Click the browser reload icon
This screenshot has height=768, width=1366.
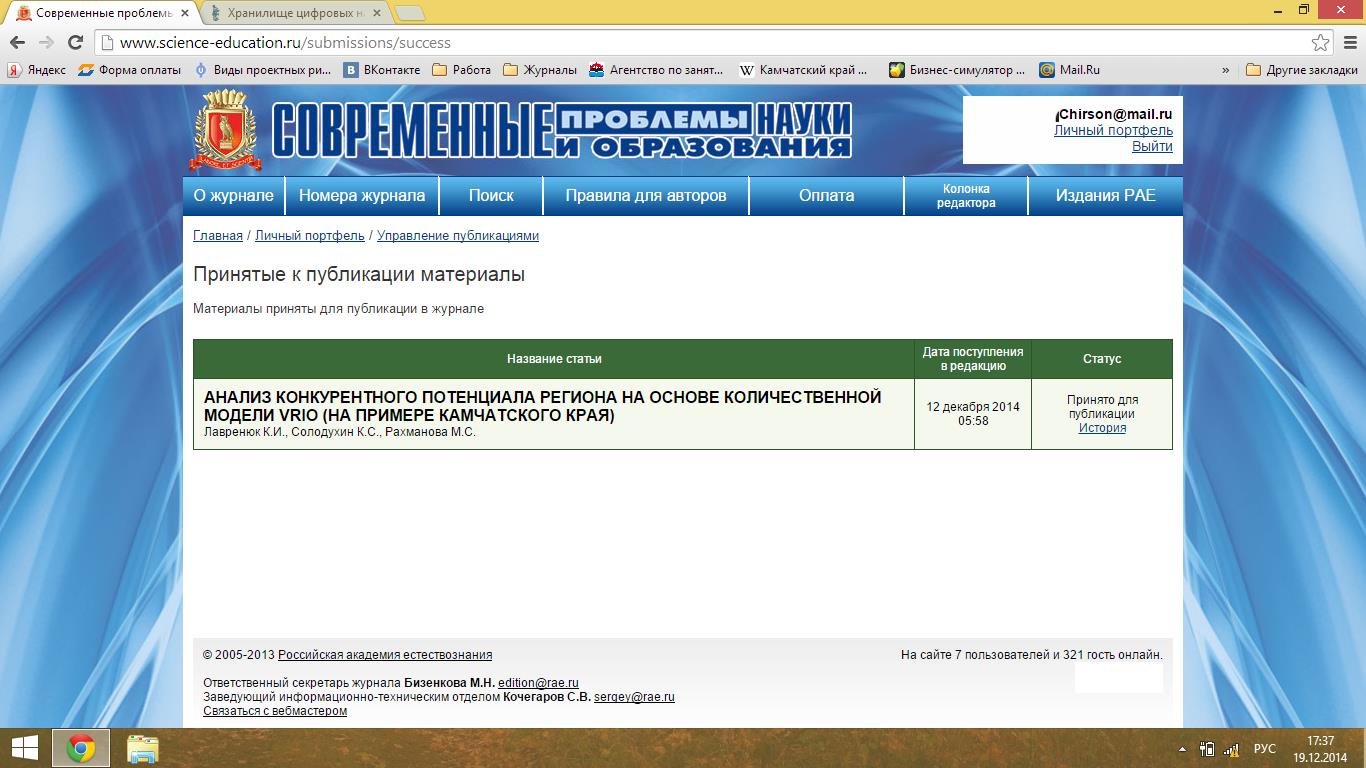[x=75, y=43]
